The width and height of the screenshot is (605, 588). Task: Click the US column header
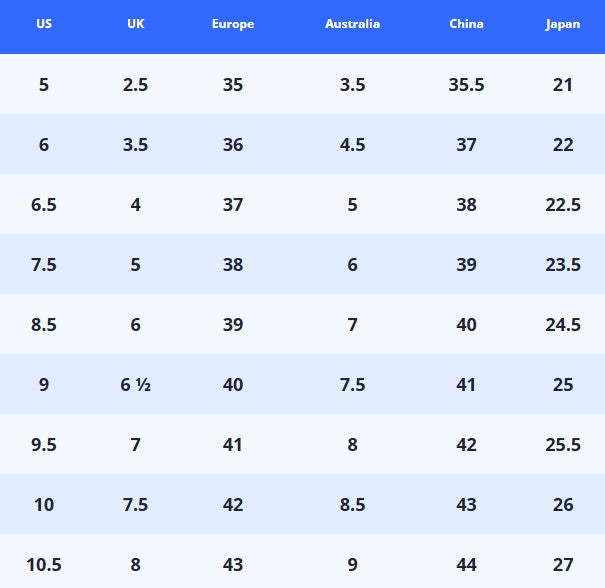coord(44,24)
